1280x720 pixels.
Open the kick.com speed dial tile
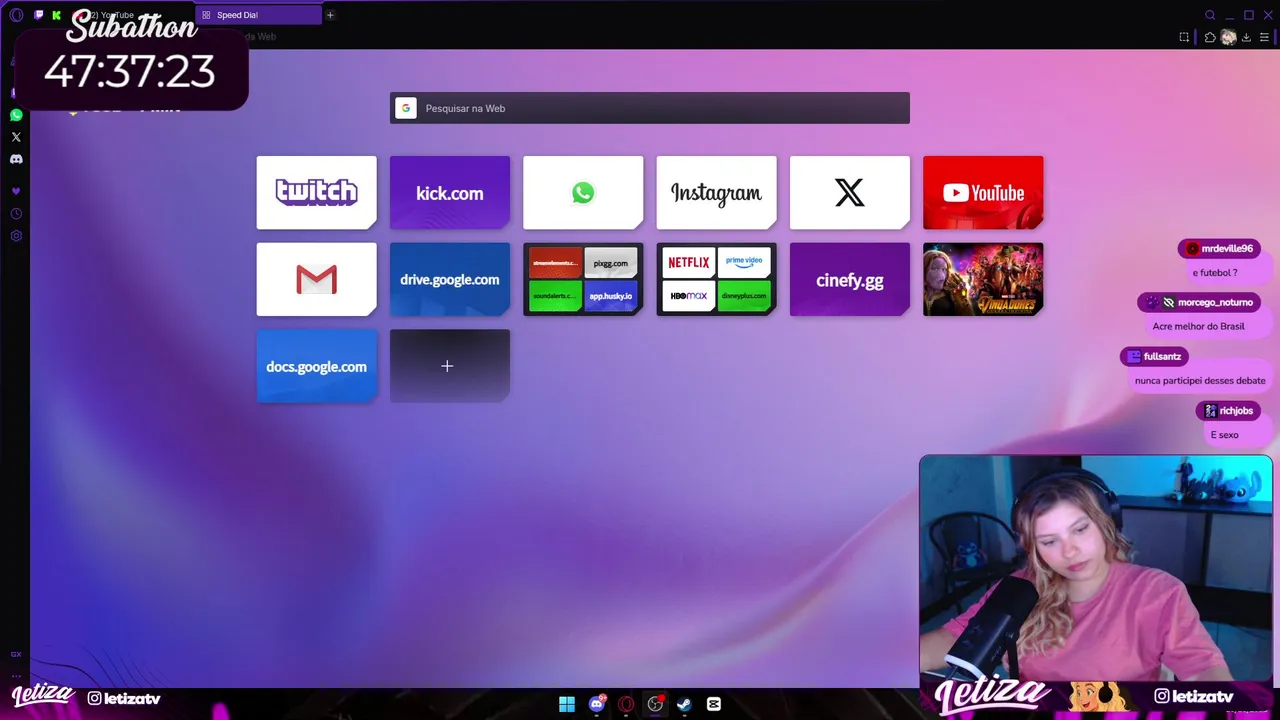point(450,192)
